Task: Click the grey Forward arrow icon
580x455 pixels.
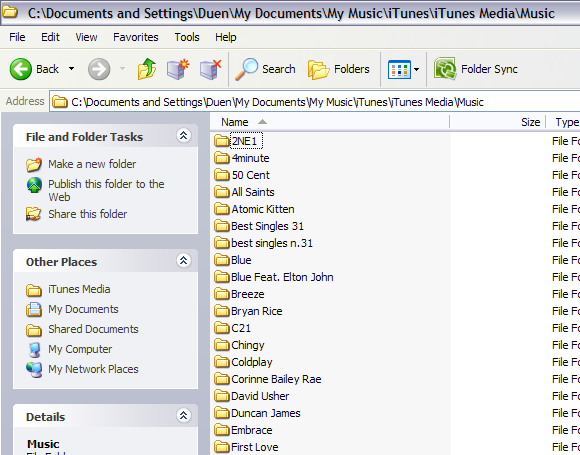Action: click(99, 69)
